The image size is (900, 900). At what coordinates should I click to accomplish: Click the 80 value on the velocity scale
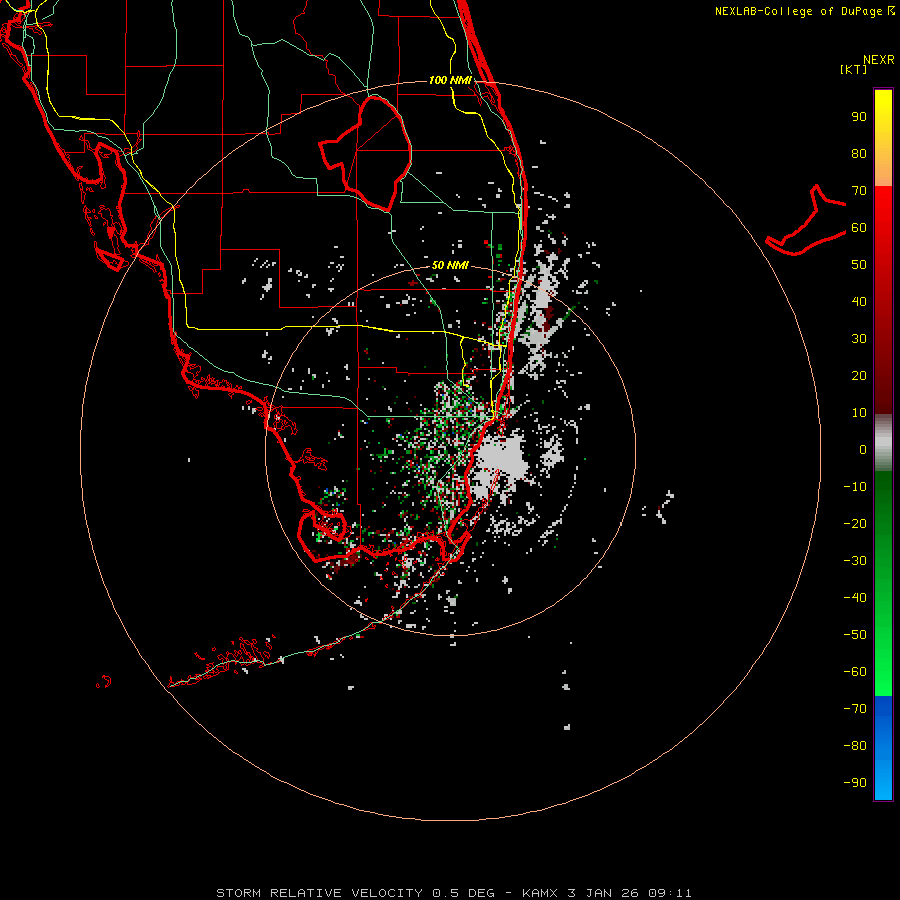click(859, 153)
